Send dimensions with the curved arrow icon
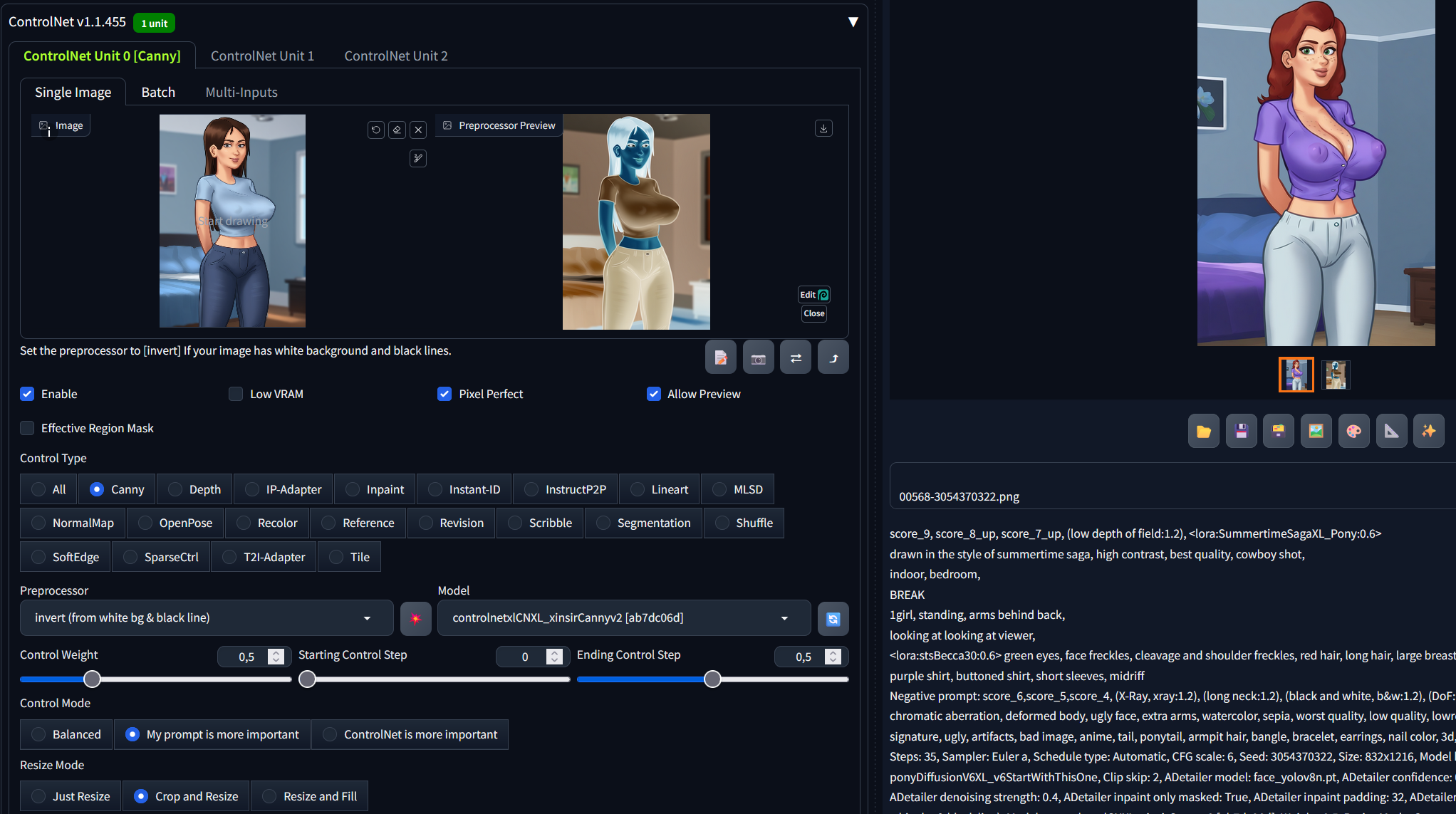 [x=833, y=358]
